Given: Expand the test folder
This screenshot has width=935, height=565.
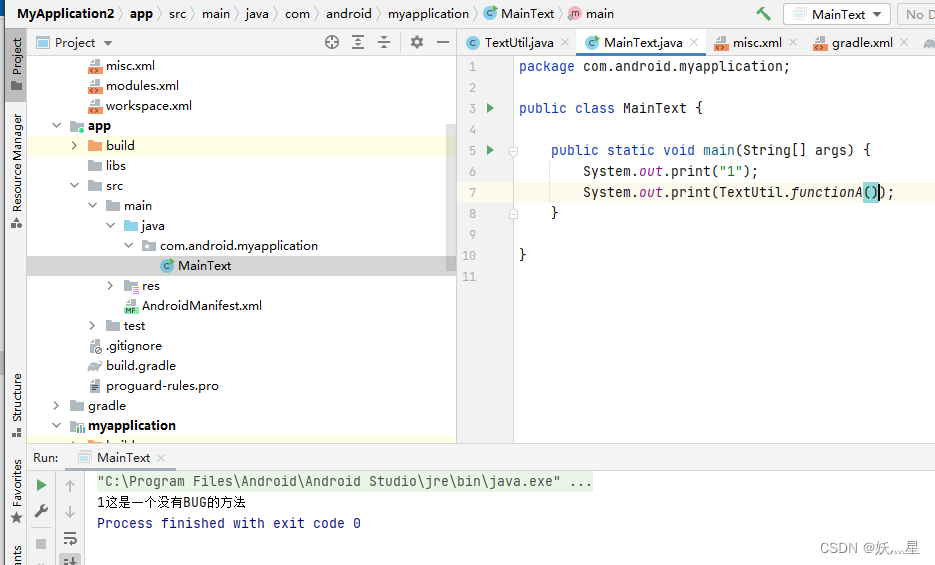Looking at the screenshot, I should [x=92, y=325].
